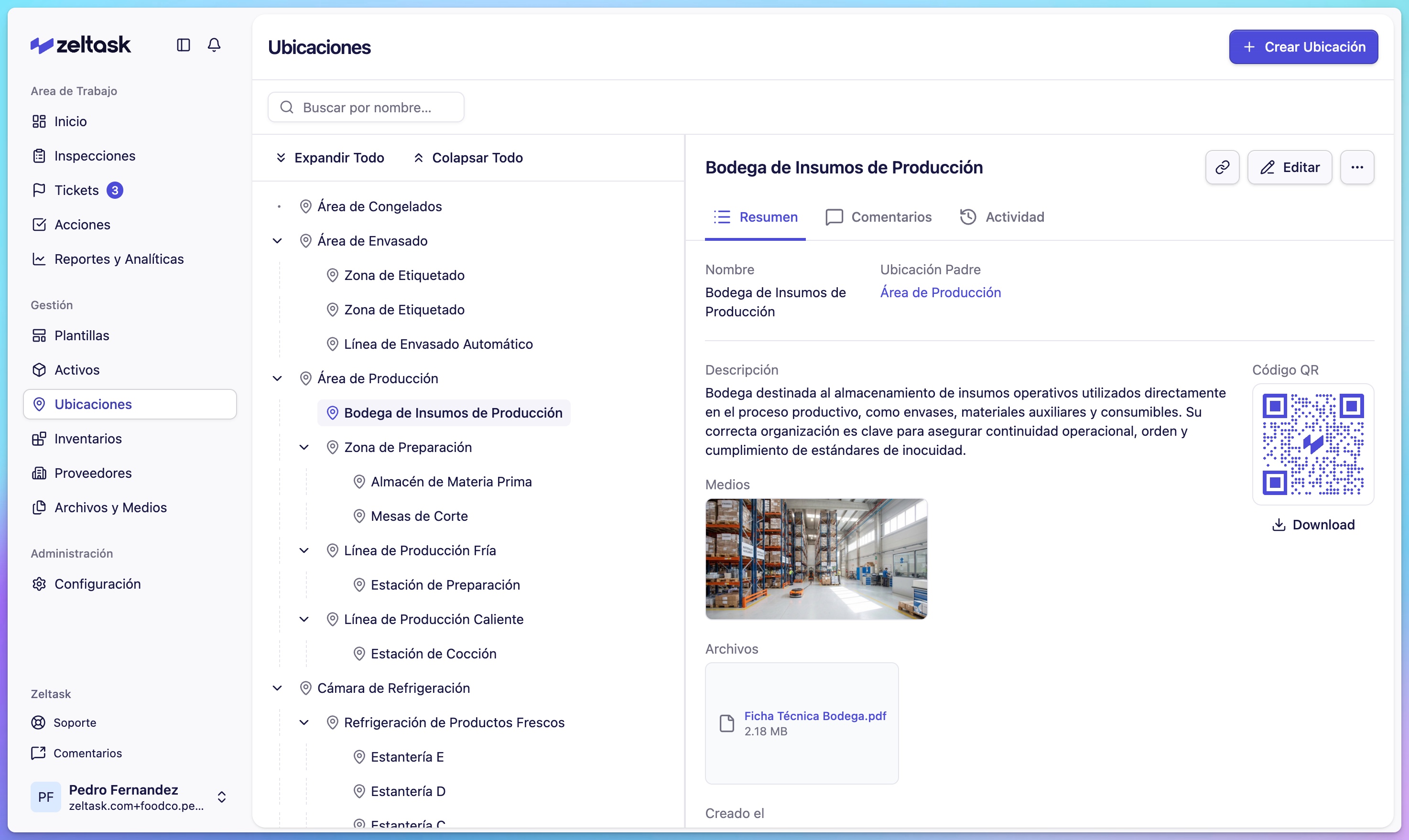
Task: Open the Configuración gear item
Action: [97, 583]
